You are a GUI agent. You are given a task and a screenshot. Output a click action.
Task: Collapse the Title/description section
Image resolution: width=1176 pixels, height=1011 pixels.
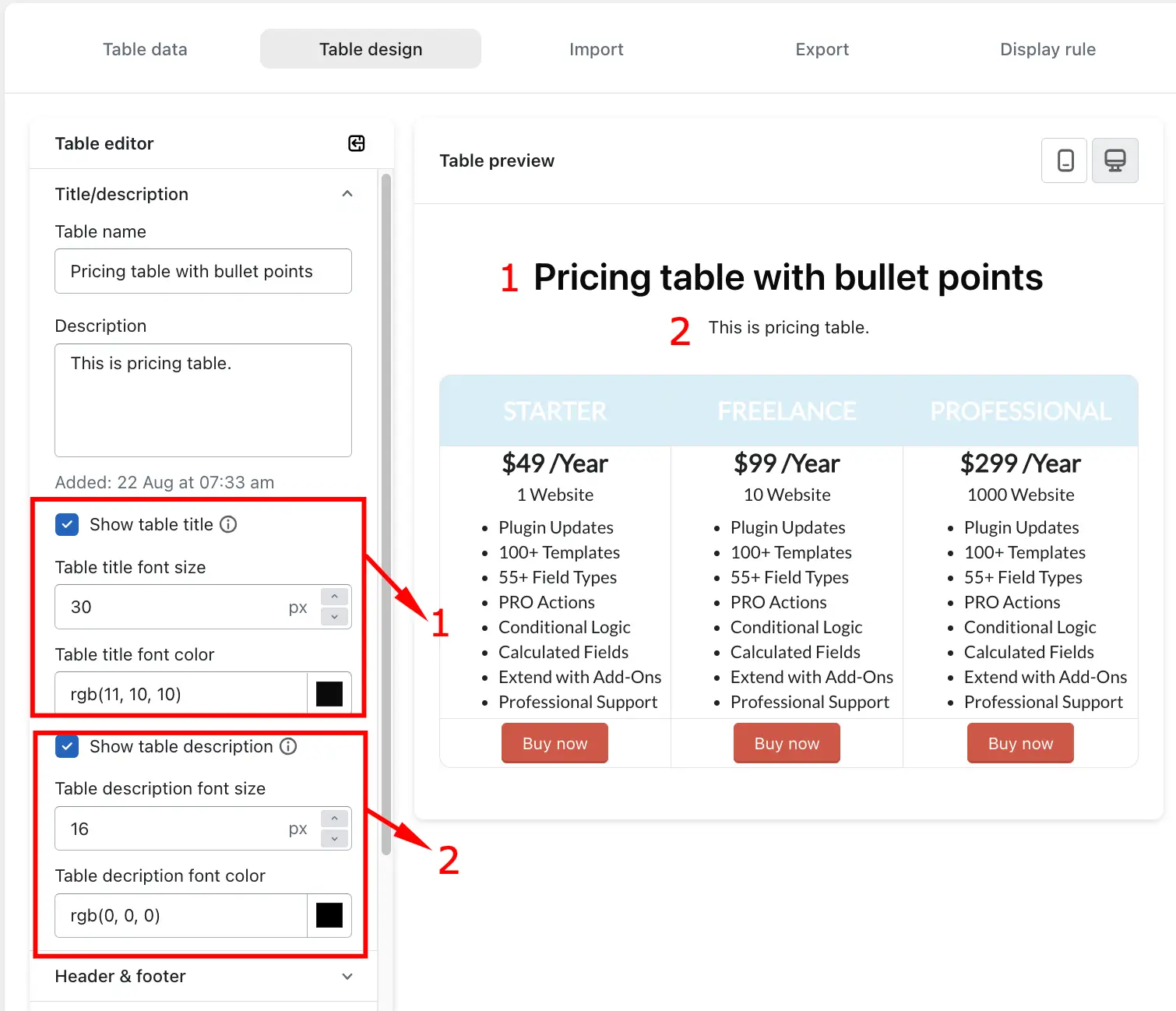[347, 194]
